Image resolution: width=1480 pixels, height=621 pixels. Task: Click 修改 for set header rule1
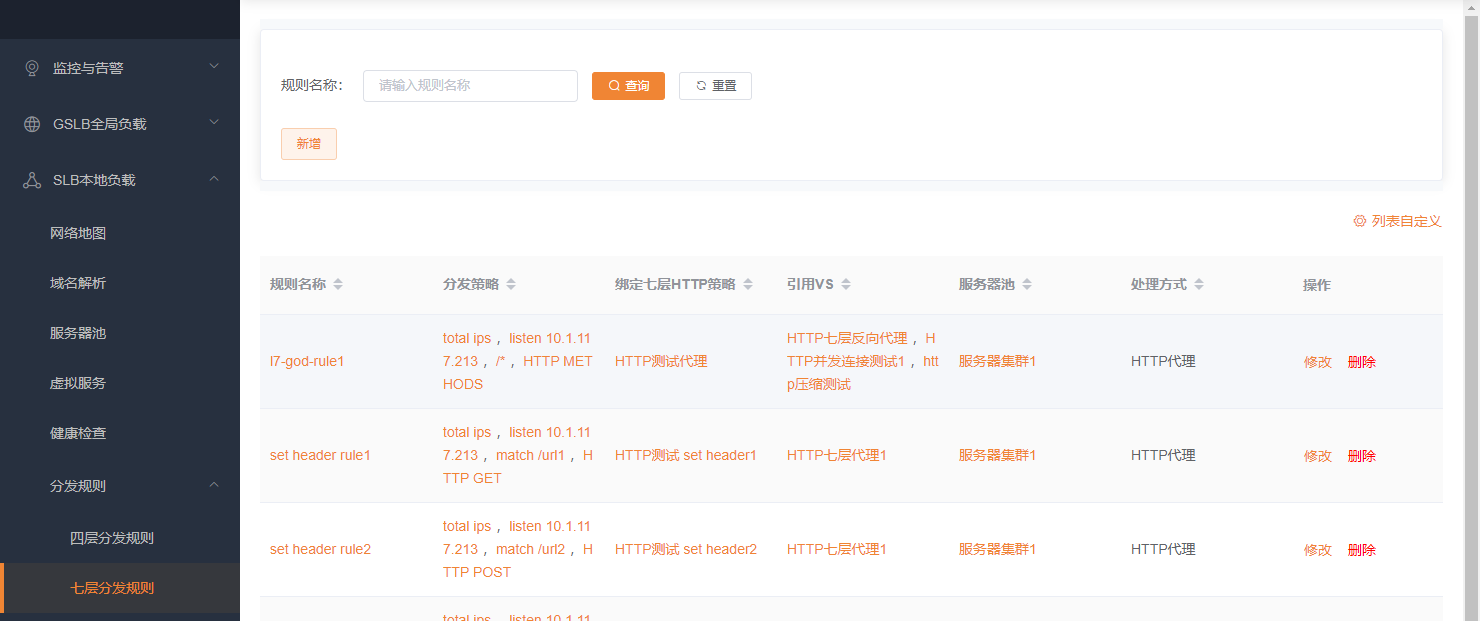[x=1318, y=456]
